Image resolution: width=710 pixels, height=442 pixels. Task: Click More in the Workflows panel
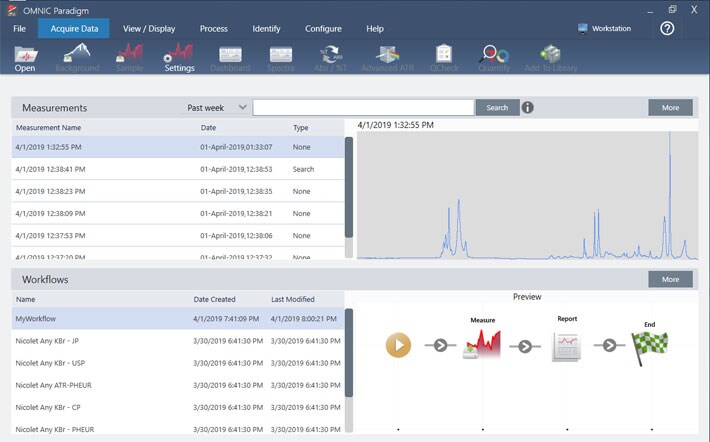click(x=670, y=280)
